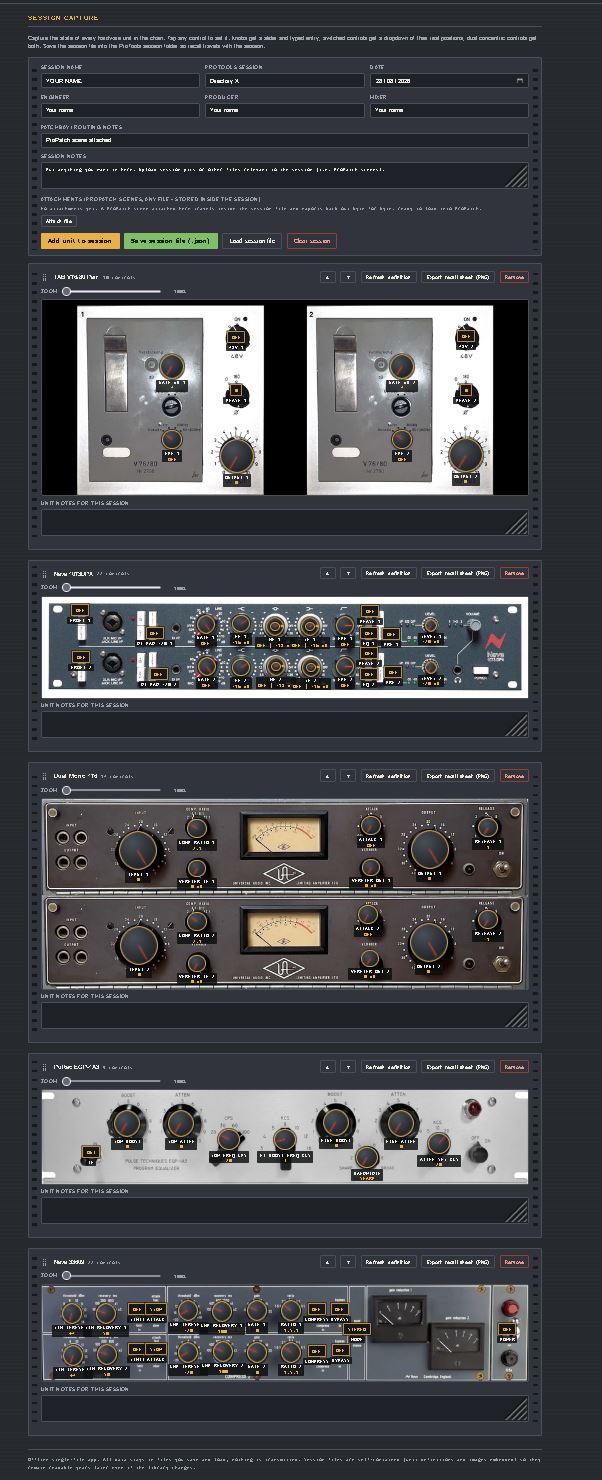Image resolution: width=602 pixels, height=1480 pixels.
Task: Adjust the zoom slider of the Neve 1073 unit
Action: click(111, 588)
